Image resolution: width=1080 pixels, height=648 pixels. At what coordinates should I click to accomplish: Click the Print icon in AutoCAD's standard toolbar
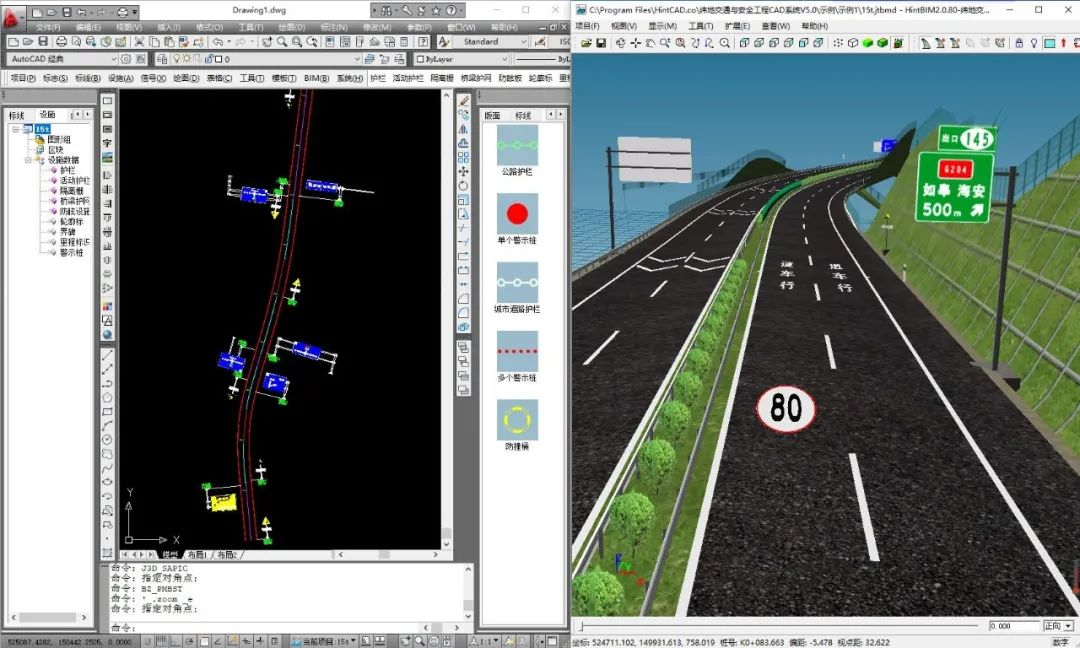[x=61, y=42]
